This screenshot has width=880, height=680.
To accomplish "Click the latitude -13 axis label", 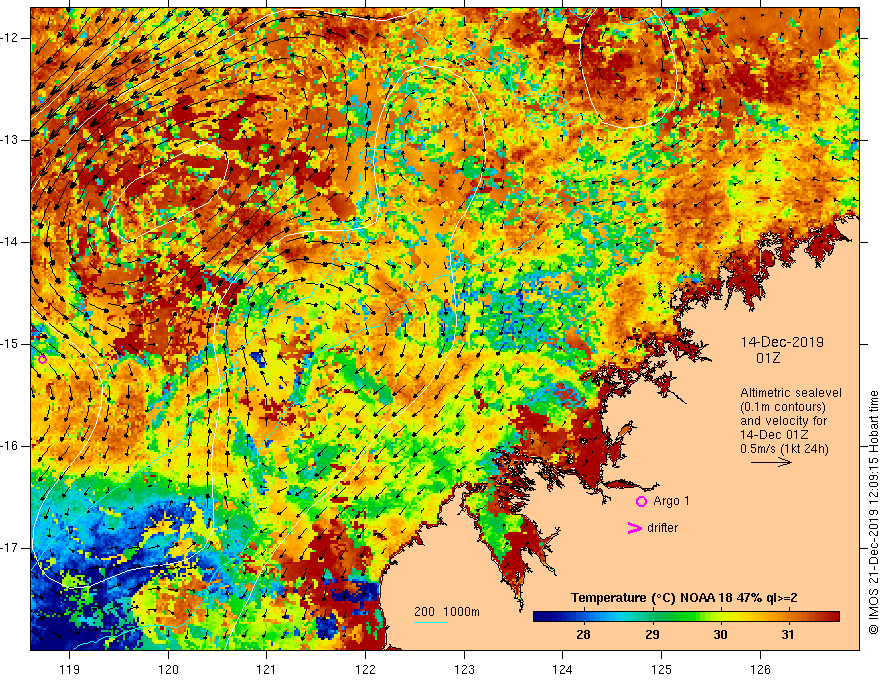I will coord(11,140).
